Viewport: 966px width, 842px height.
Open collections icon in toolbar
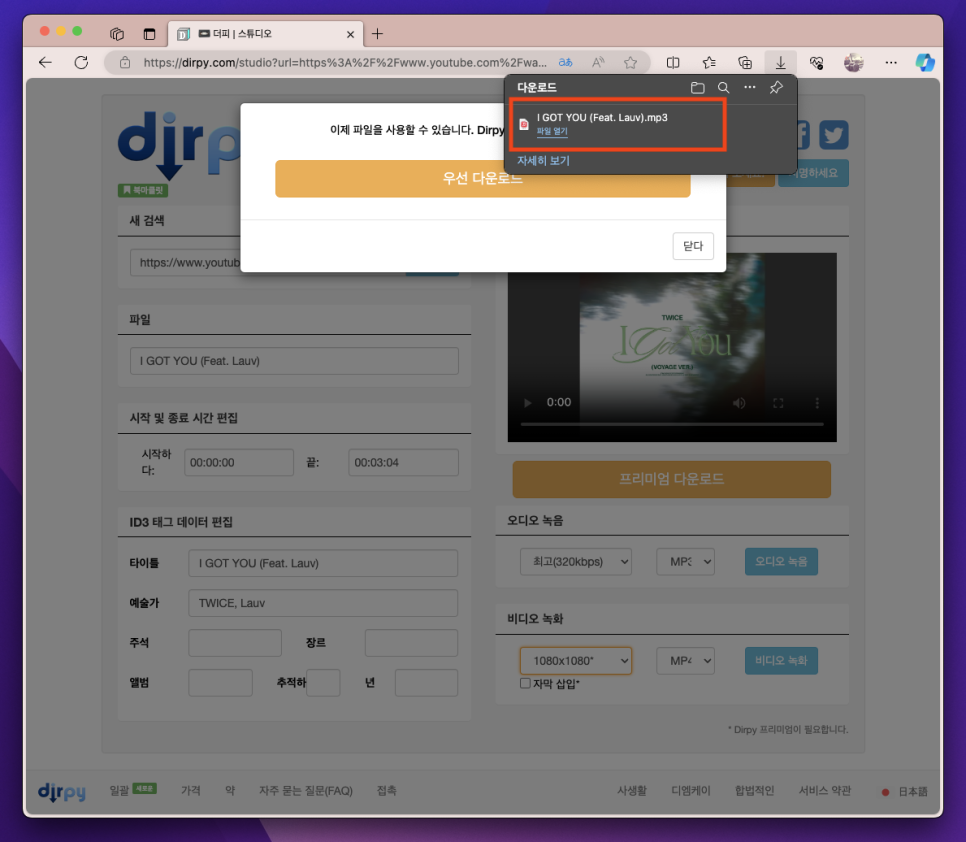click(x=745, y=62)
